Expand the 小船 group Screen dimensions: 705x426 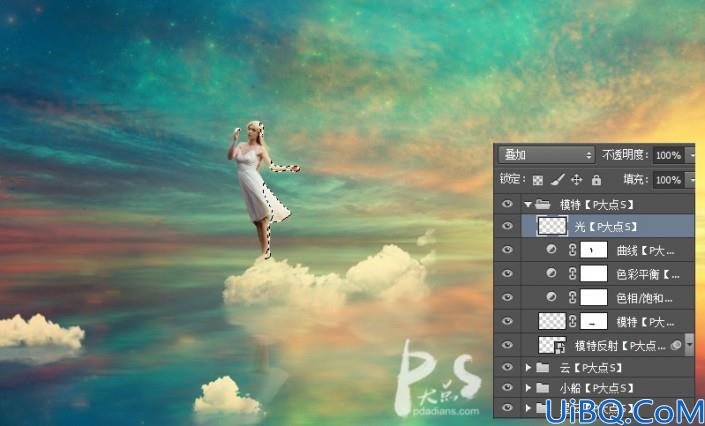click(x=528, y=387)
